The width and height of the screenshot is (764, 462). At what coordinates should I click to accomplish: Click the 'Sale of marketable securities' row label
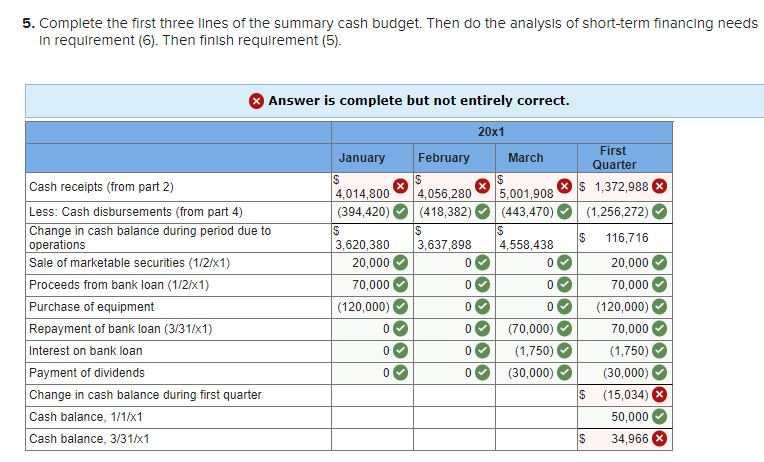coord(130,263)
